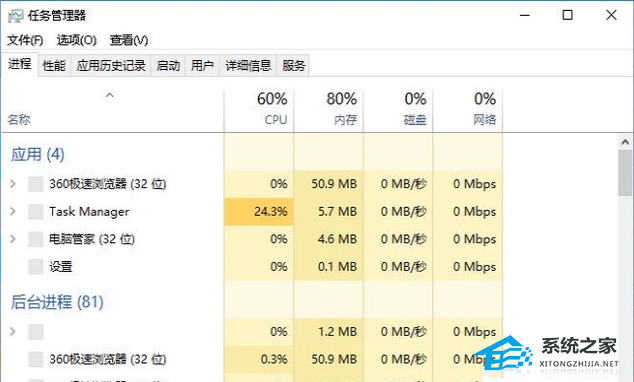Click the unnamed background process icon

(x=36, y=332)
